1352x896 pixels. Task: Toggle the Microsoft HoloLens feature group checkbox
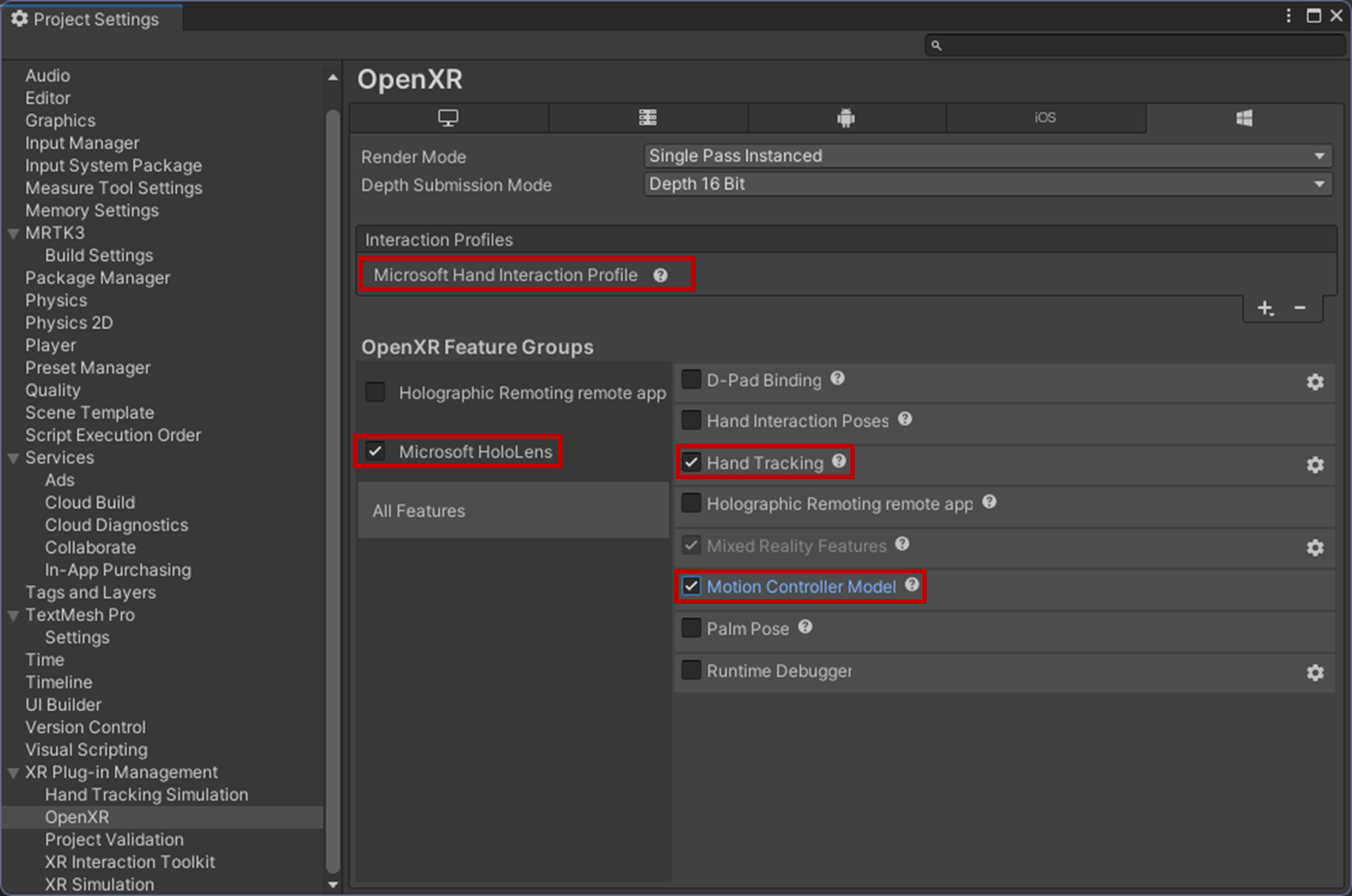(x=376, y=451)
